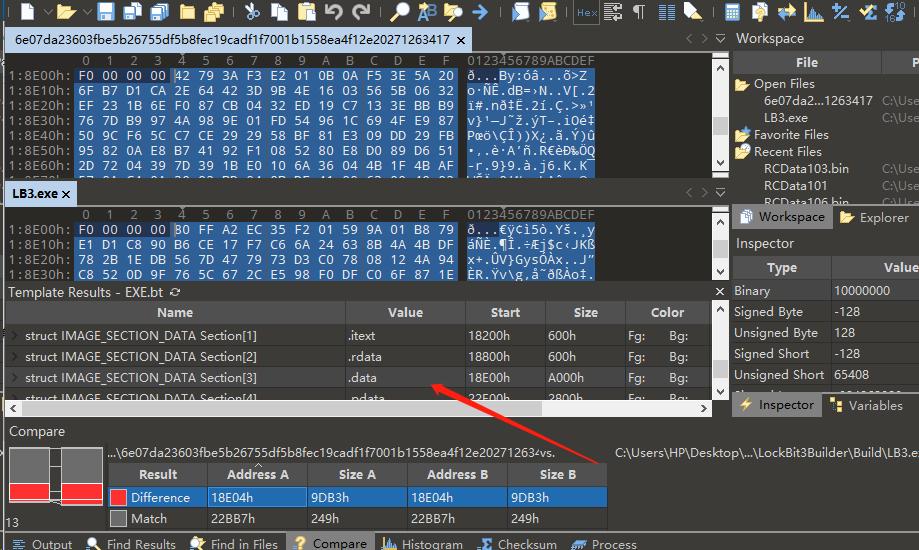Run a template with the yellow scroll icon

tap(547, 11)
